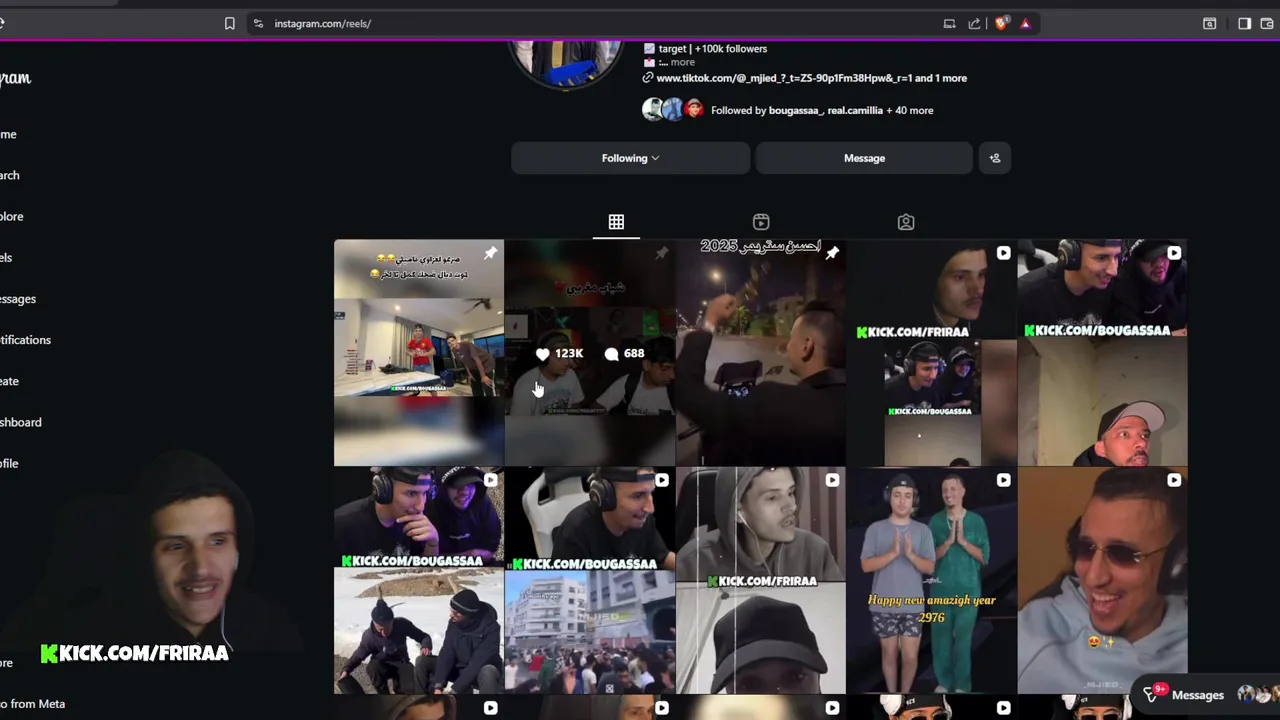The height and width of the screenshot is (720, 1280).
Task: Click the add similar accounts icon button
Action: pyautogui.click(x=995, y=158)
